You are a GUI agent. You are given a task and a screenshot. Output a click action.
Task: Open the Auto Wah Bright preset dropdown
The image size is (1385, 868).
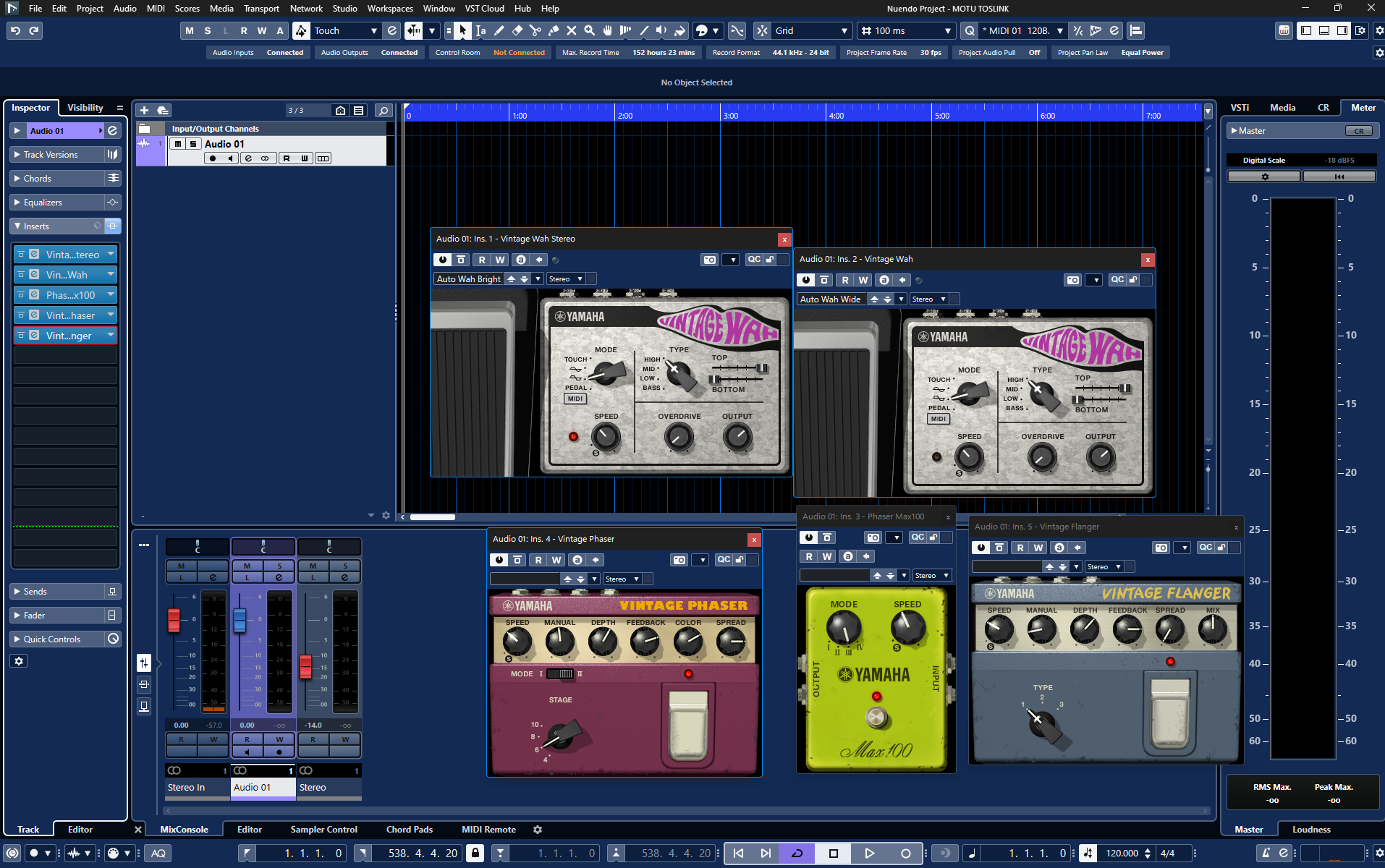click(x=537, y=279)
